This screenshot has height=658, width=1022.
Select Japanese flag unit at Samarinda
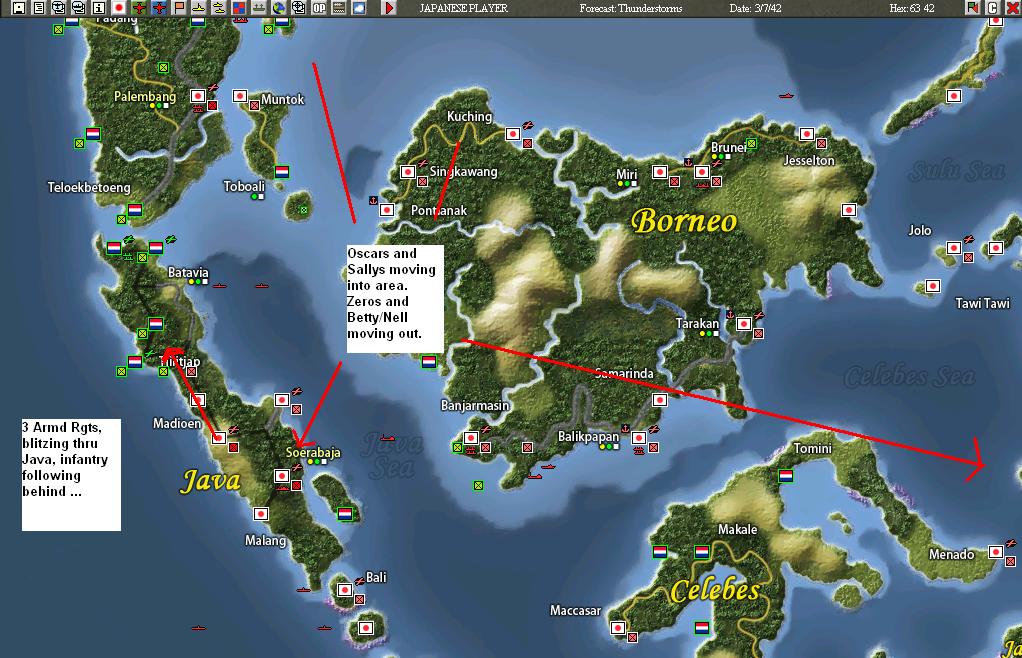coord(660,400)
